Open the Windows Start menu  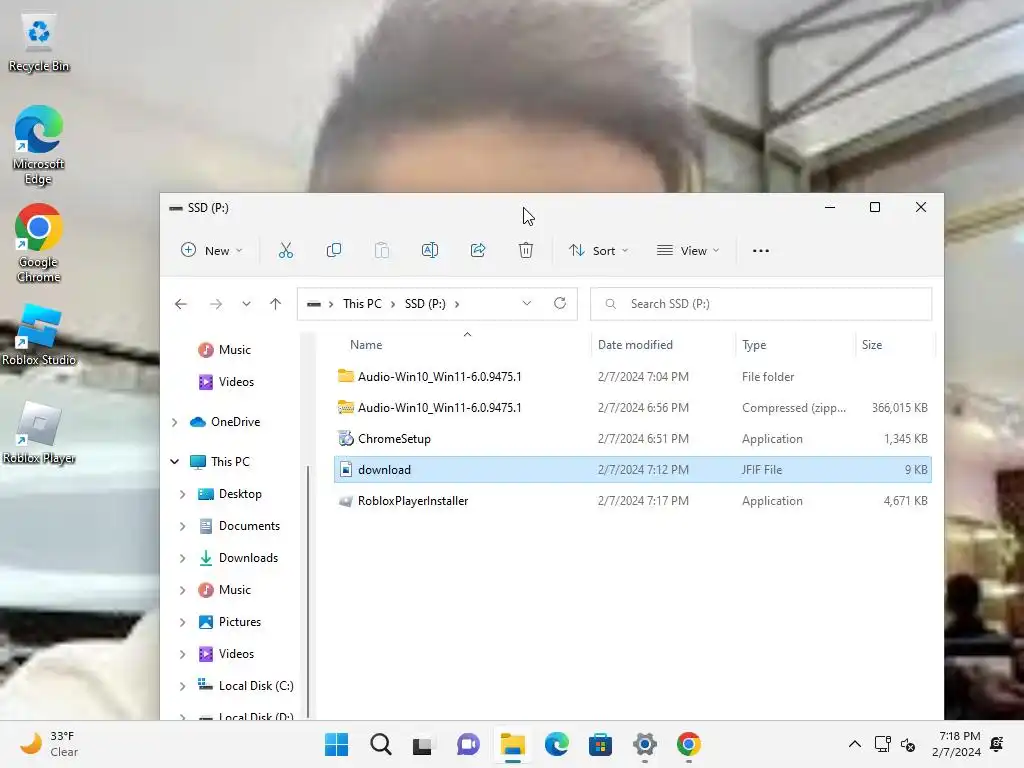(x=336, y=744)
